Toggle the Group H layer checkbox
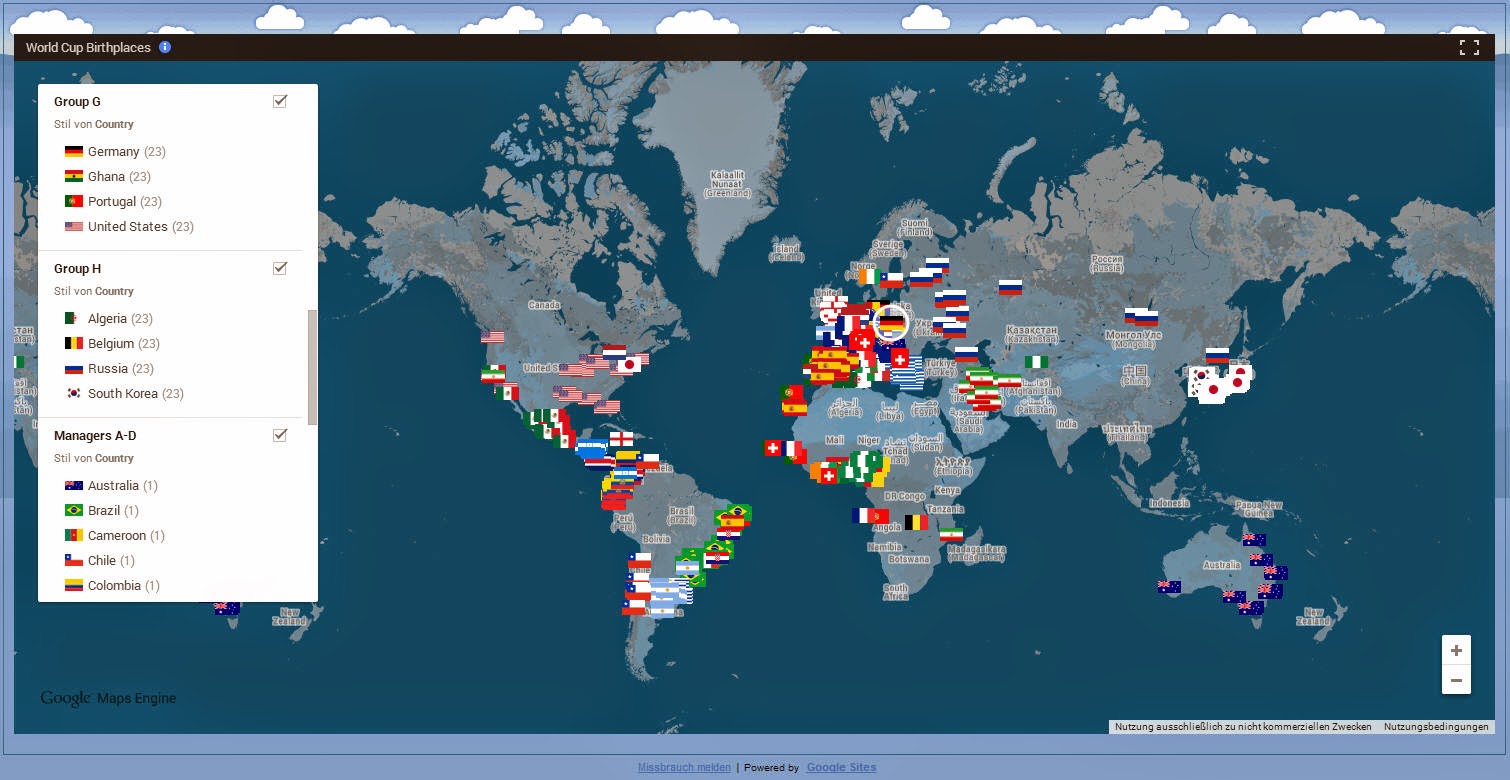 280,268
